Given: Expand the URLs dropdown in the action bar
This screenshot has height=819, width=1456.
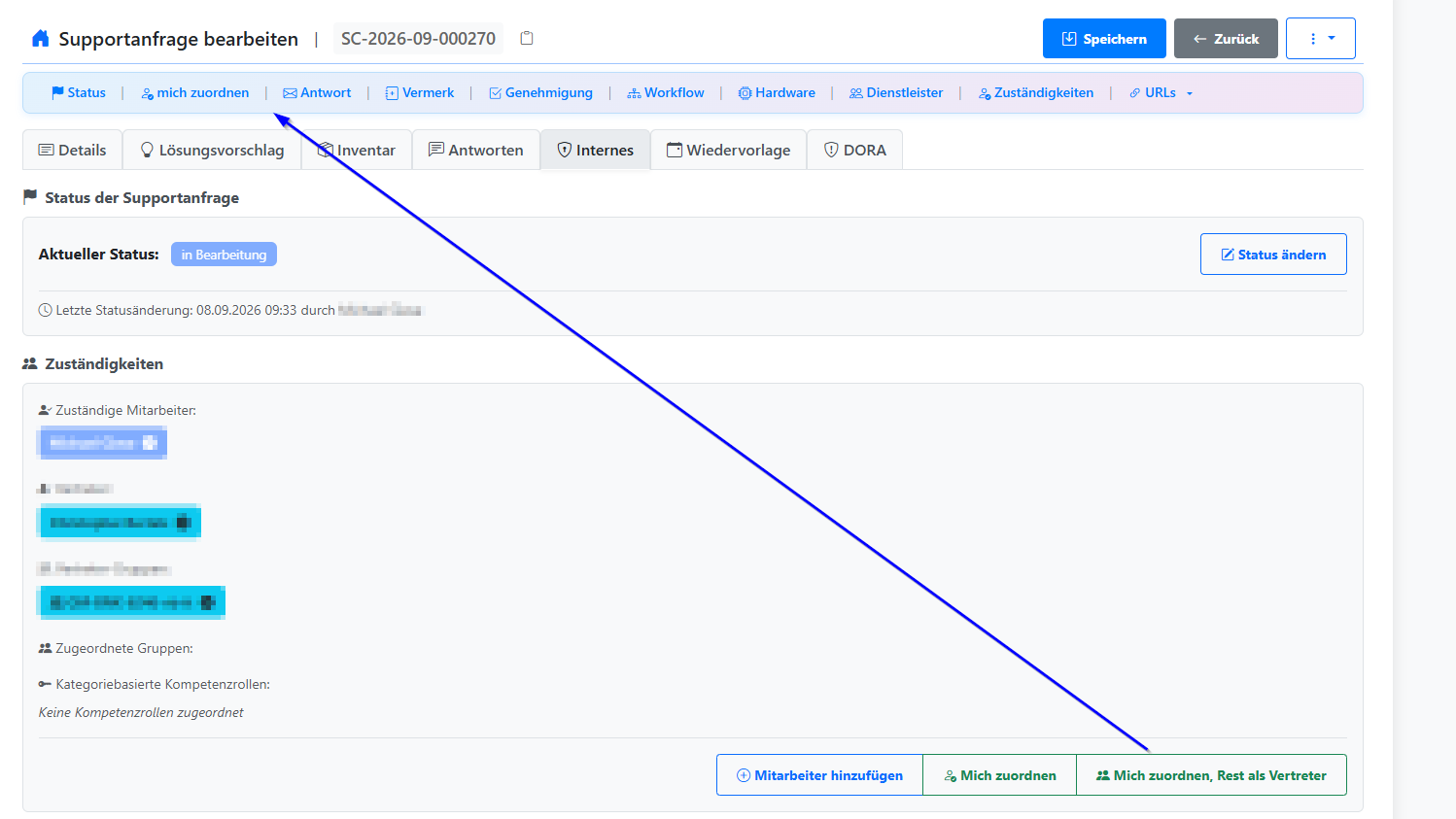Looking at the screenshot, I should point(1161,93).
